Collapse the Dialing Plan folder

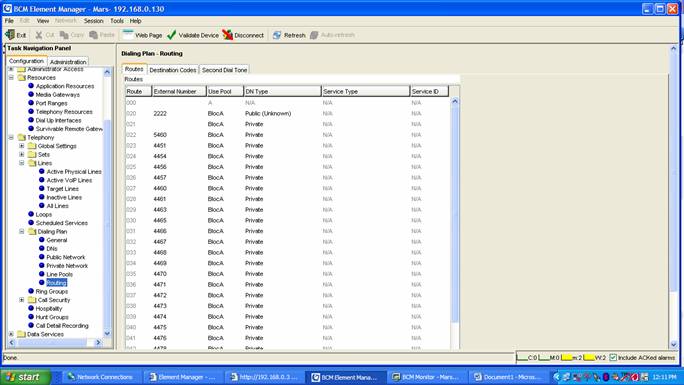[22, 232]
